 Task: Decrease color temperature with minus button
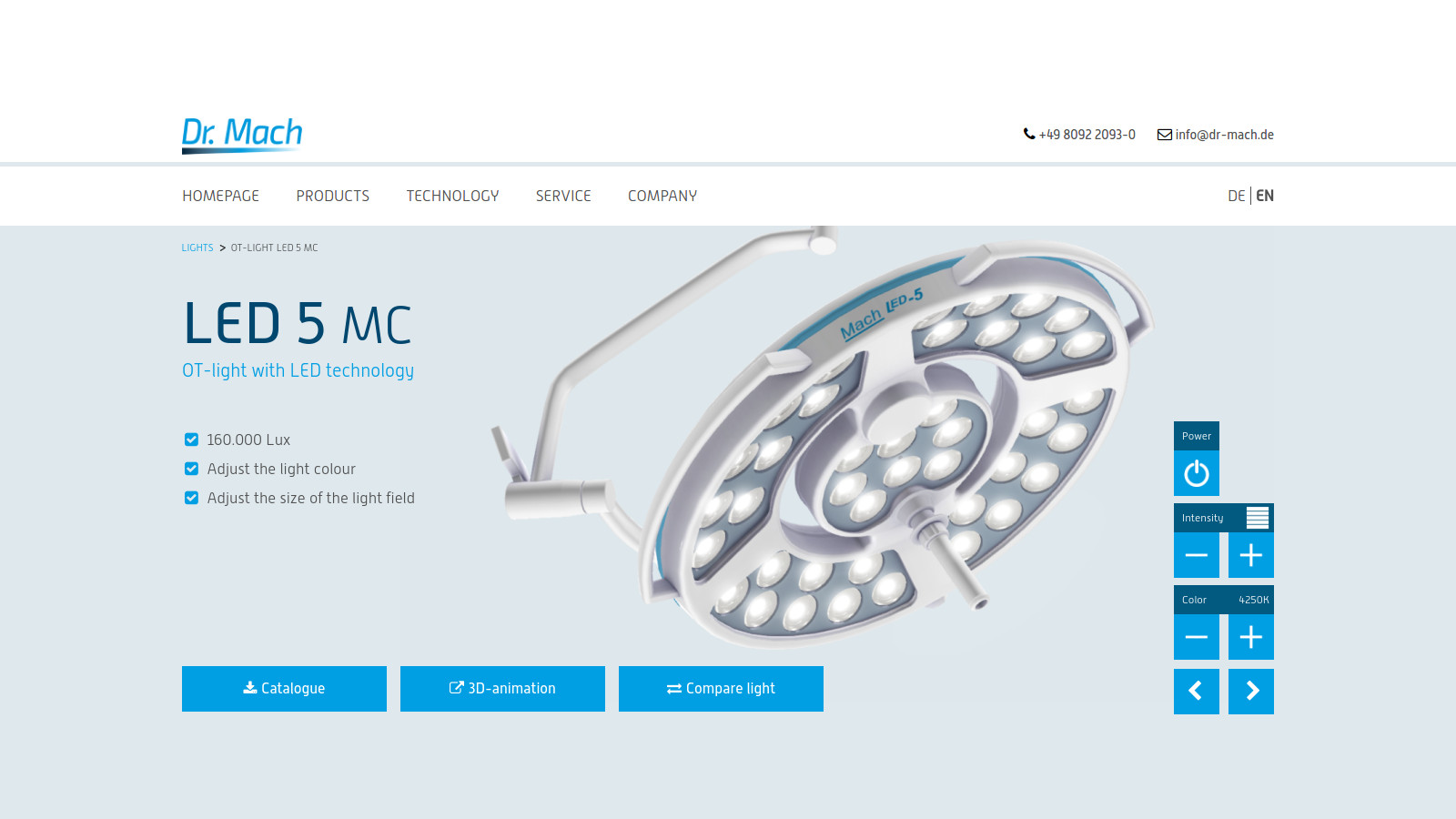[x=1197, y=637]
